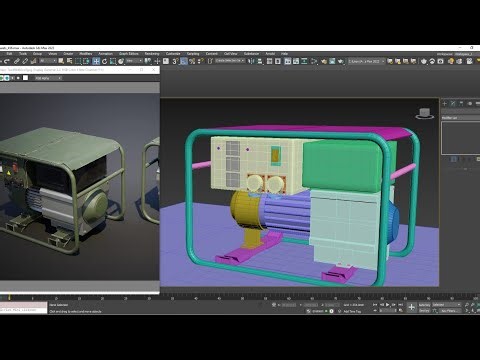Image resolution: width=480 pixels, height=360 pixels.
Task: Click the Set Key button
Action: coord(424,310)
